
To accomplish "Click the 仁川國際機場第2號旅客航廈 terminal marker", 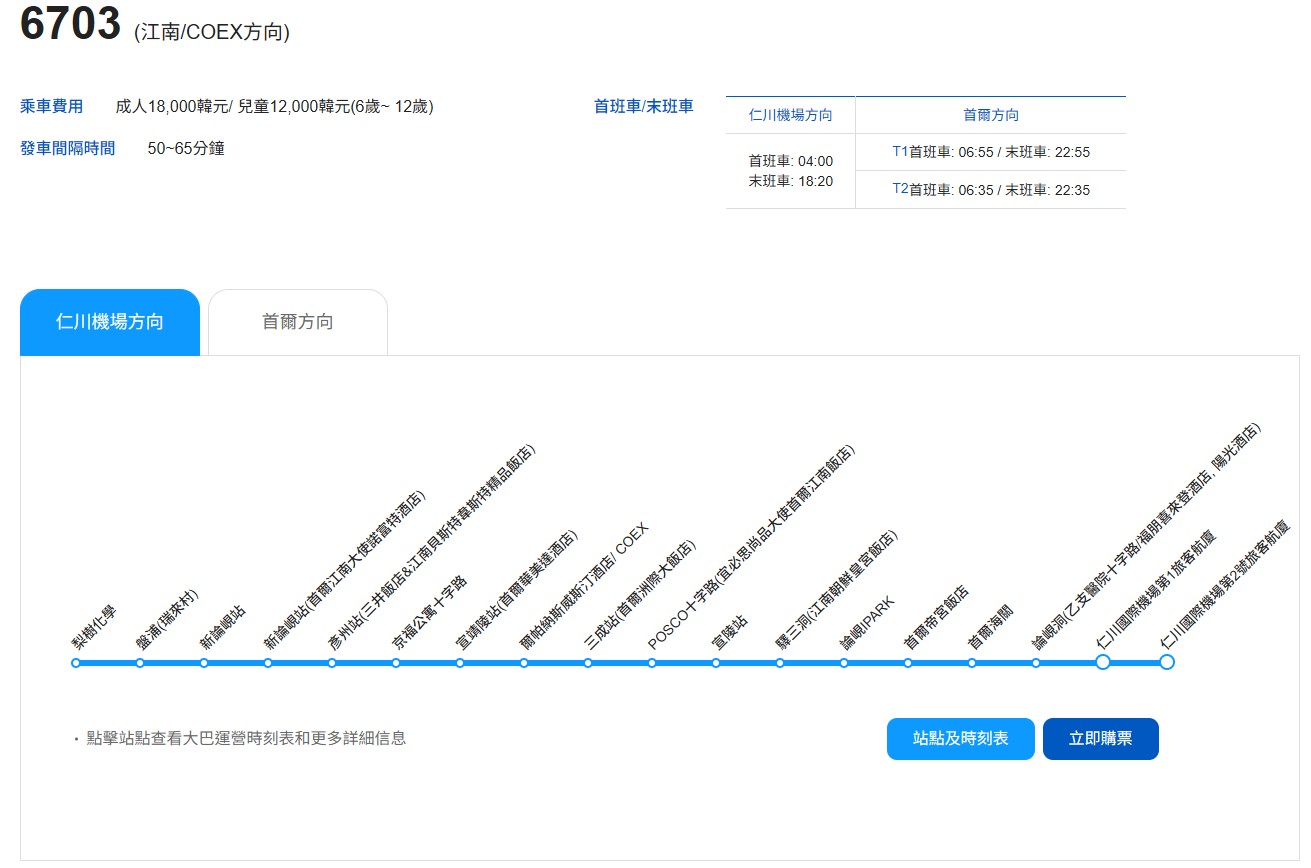I will pyautogui.click(x=1166, y=662).
